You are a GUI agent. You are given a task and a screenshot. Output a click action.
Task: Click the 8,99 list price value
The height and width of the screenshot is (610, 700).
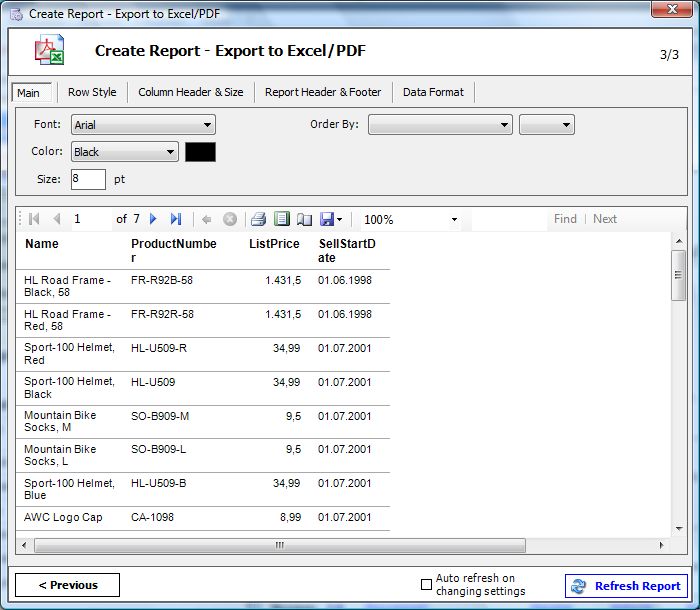[x=291, y=517]
